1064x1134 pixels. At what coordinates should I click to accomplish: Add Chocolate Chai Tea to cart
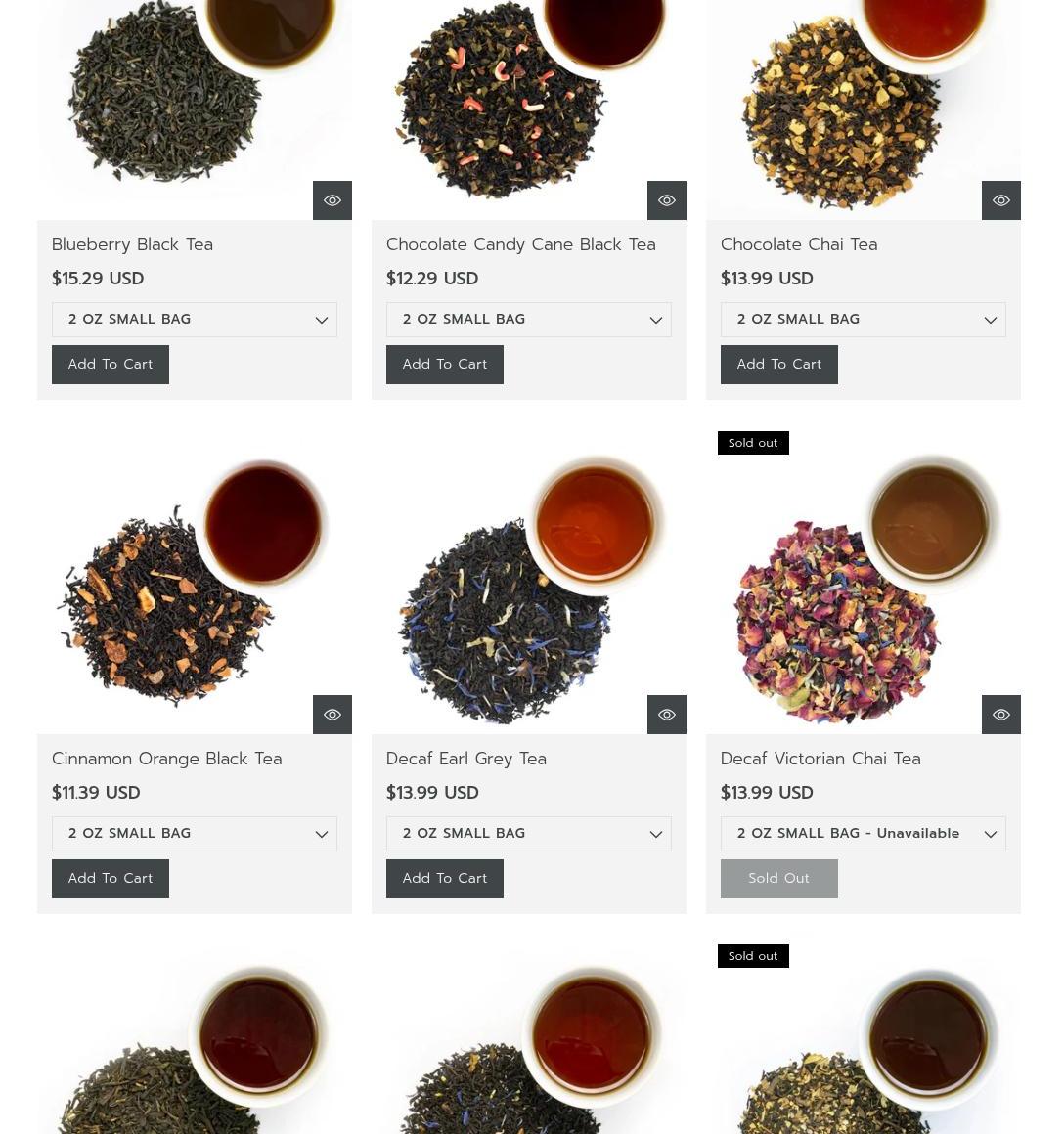point(779,365)
